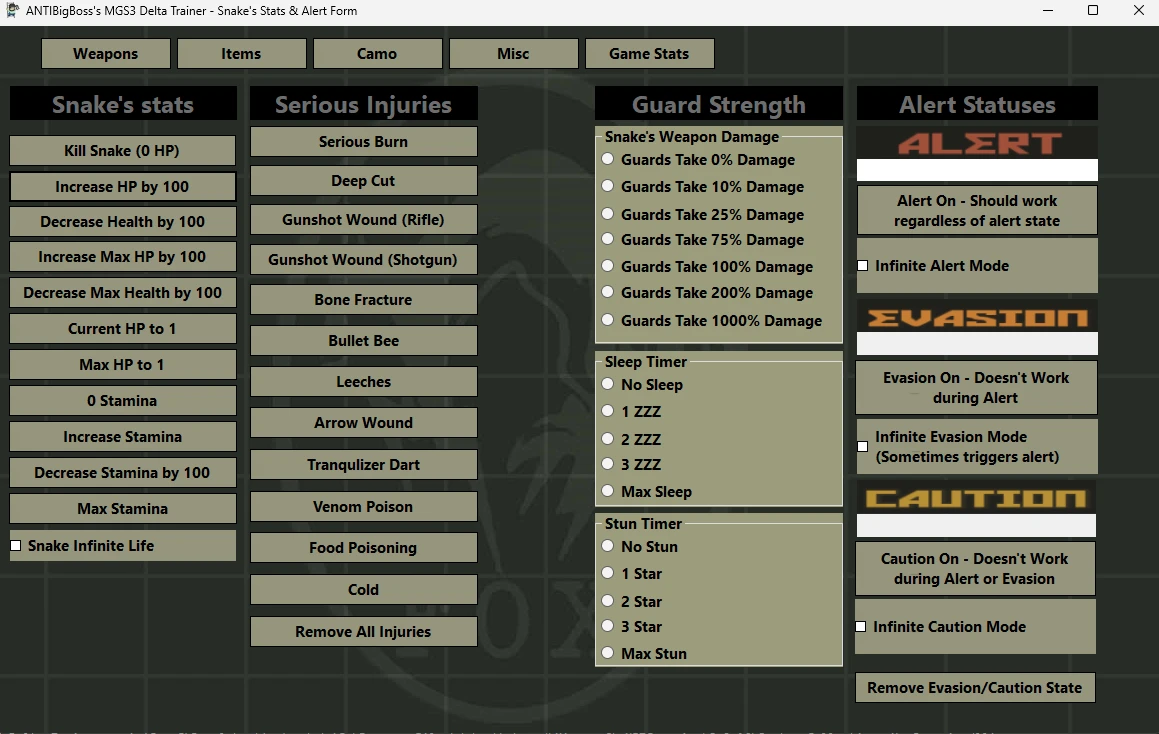Select Guards Take 200% Damage option
Viewport: 1159px width, 734px height.
(x=607, y=293)
